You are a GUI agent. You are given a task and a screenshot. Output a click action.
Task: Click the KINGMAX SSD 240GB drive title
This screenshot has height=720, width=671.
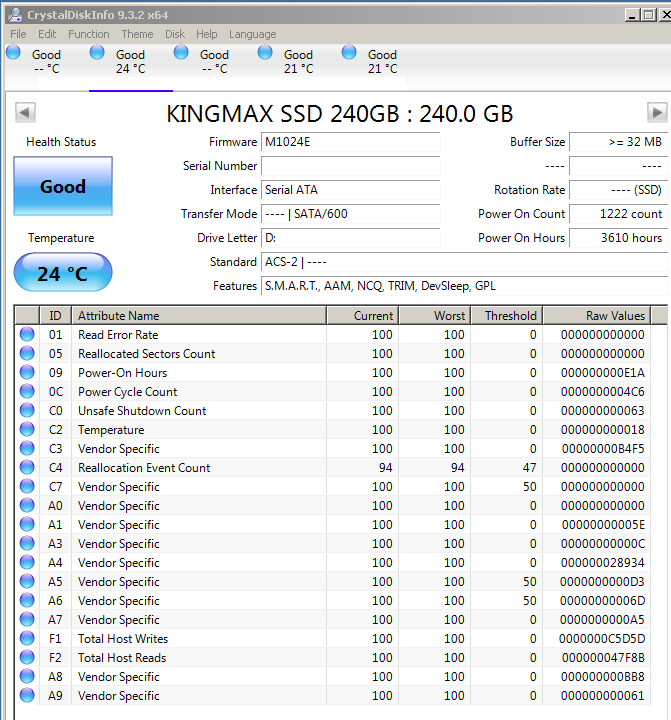pyautogui.click(x=339, y=113)
